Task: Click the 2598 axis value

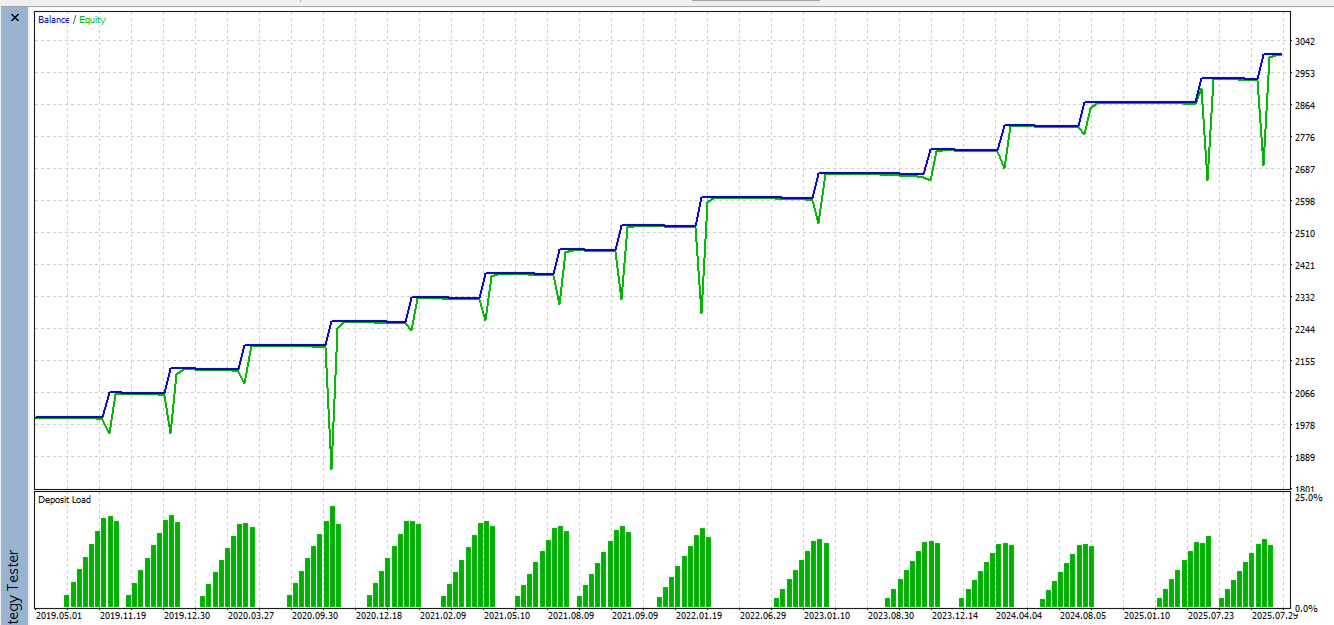Action: tap(1304, 202)
